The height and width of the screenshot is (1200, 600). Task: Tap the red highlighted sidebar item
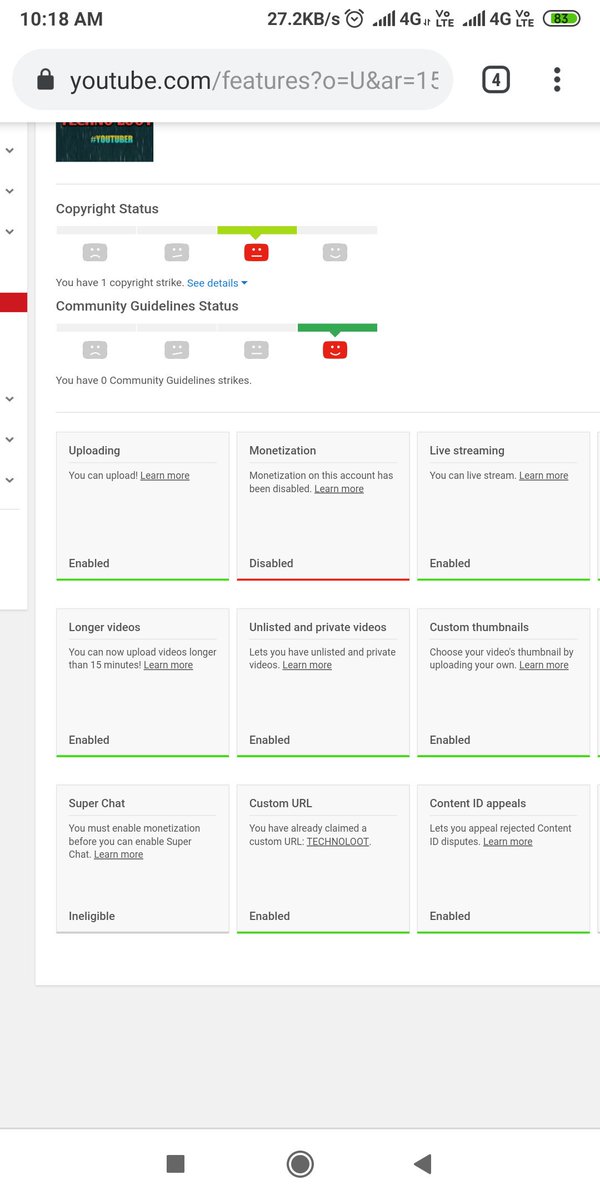[13, 302]
